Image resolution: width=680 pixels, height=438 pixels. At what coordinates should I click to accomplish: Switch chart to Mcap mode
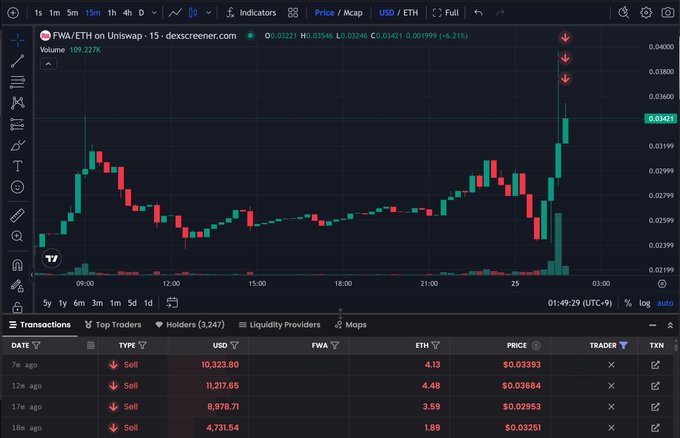[353, 13]
